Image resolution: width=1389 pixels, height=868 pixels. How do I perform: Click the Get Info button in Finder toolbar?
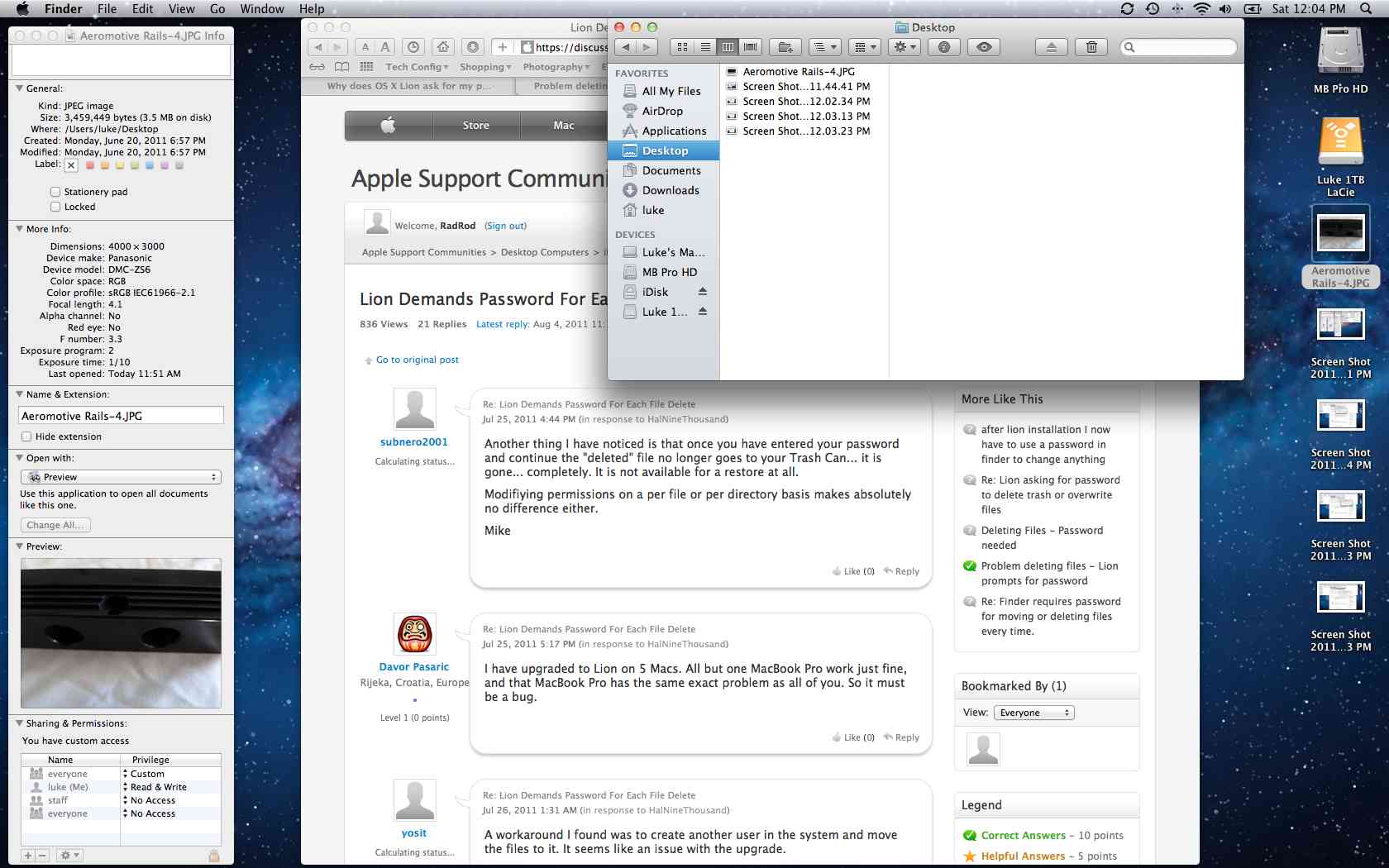tap(944, 47)
